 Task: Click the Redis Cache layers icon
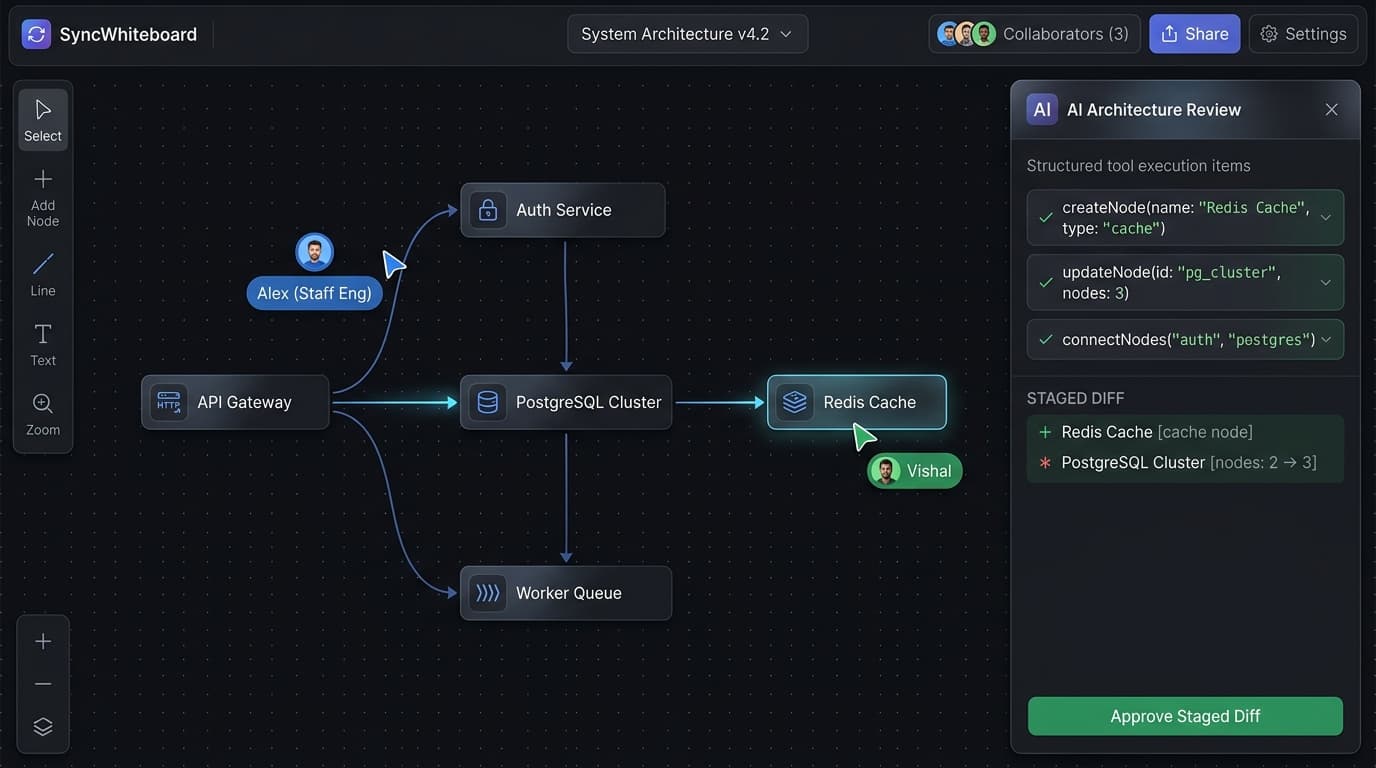pyautogui.click(x=795, y=402)
